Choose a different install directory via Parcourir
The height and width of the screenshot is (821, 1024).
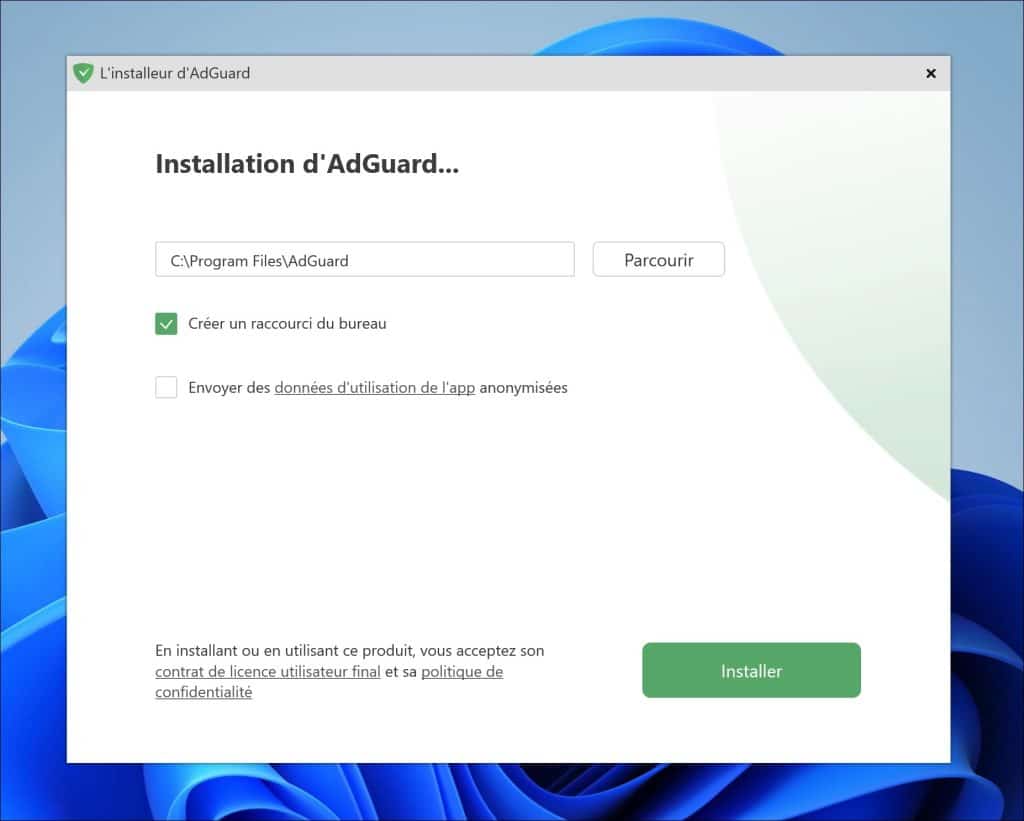(658, 259)
